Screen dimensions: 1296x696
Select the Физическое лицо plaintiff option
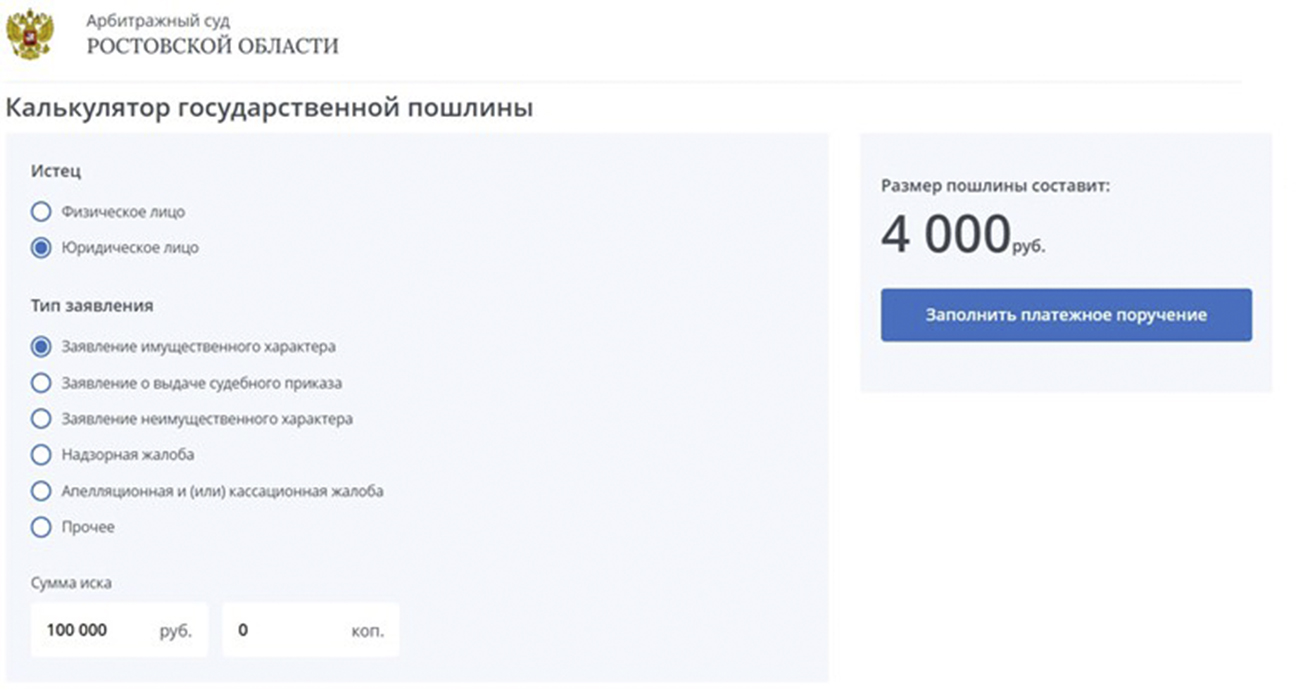pos(41,212)
